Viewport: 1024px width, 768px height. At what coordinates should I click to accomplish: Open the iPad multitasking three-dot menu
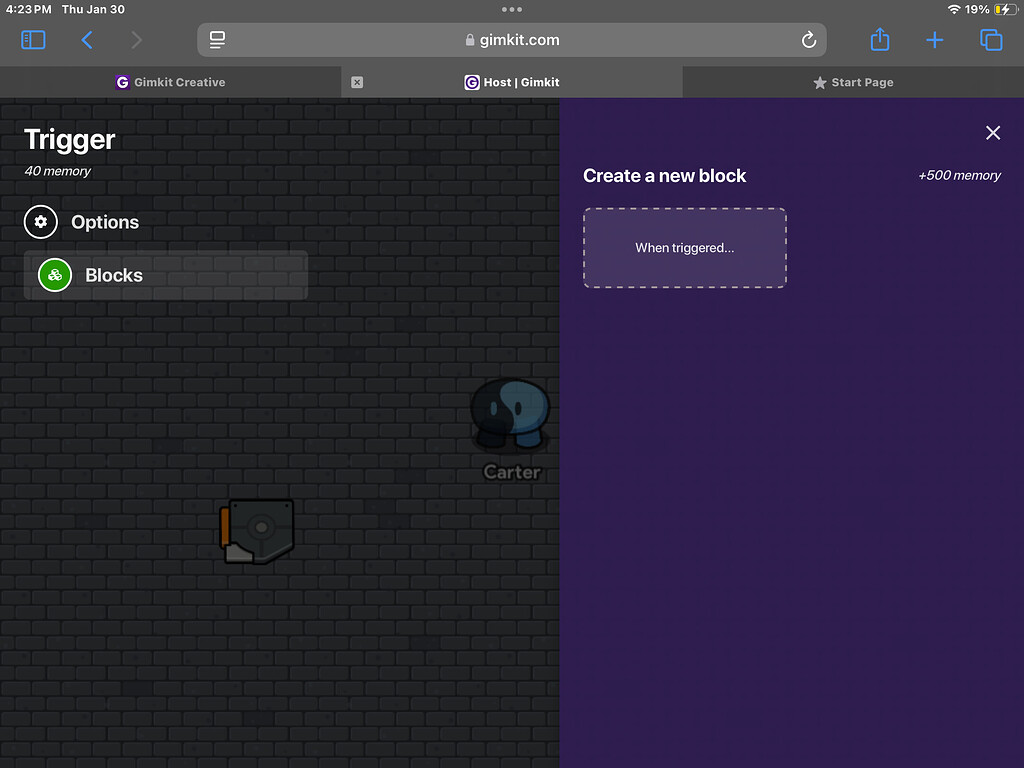pyautogui.click(x=512, y=9)
